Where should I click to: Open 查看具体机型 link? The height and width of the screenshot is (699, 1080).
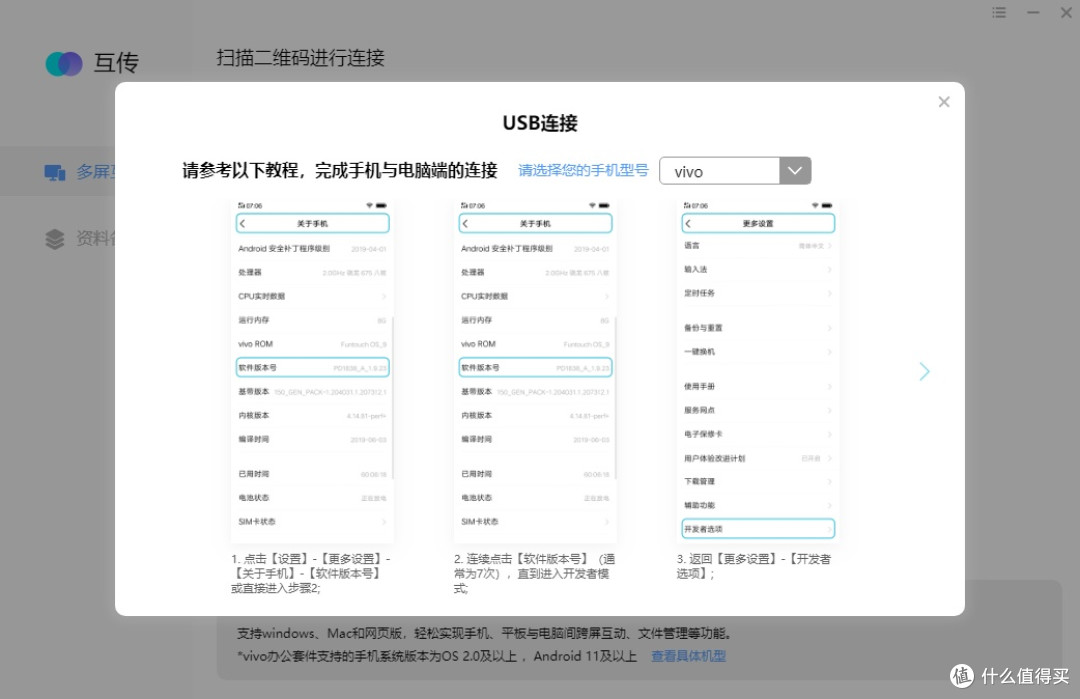coord(688,656)
